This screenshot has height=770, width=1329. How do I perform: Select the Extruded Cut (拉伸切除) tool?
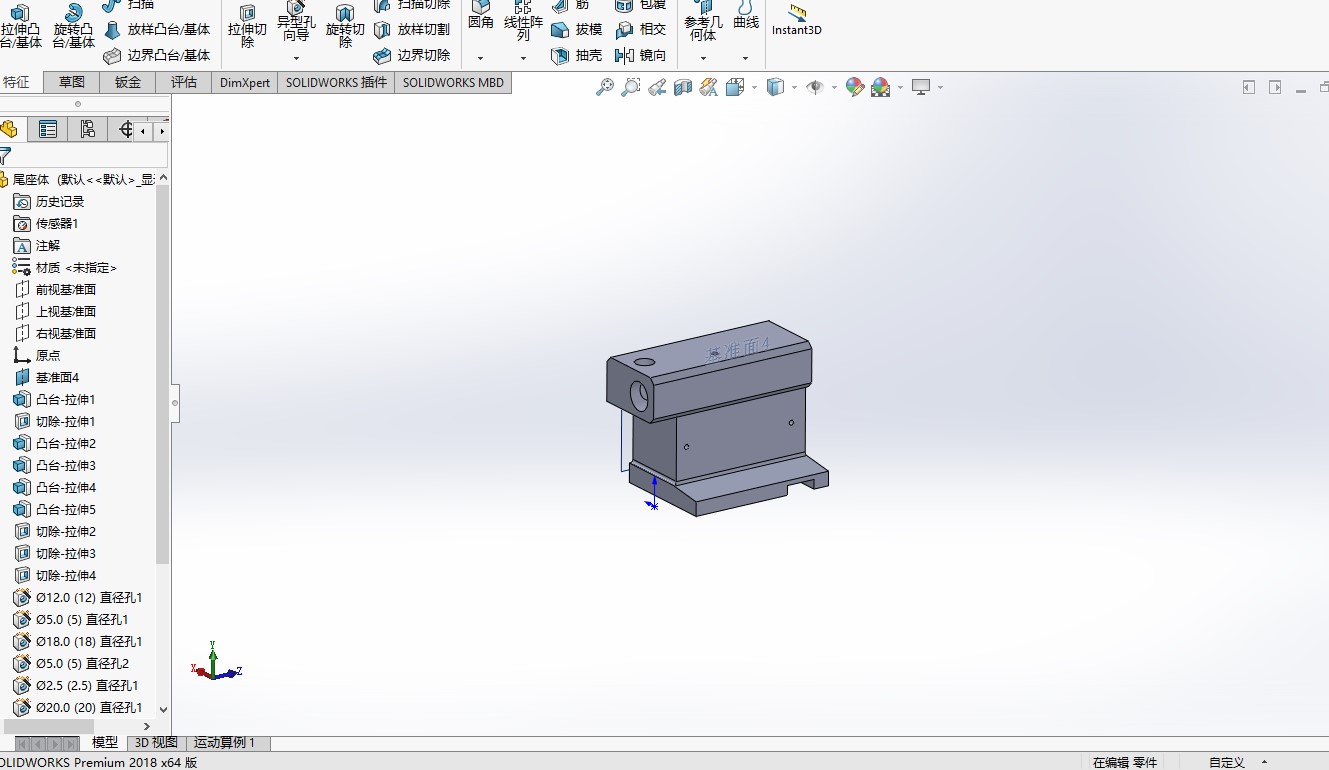[247, 26]
